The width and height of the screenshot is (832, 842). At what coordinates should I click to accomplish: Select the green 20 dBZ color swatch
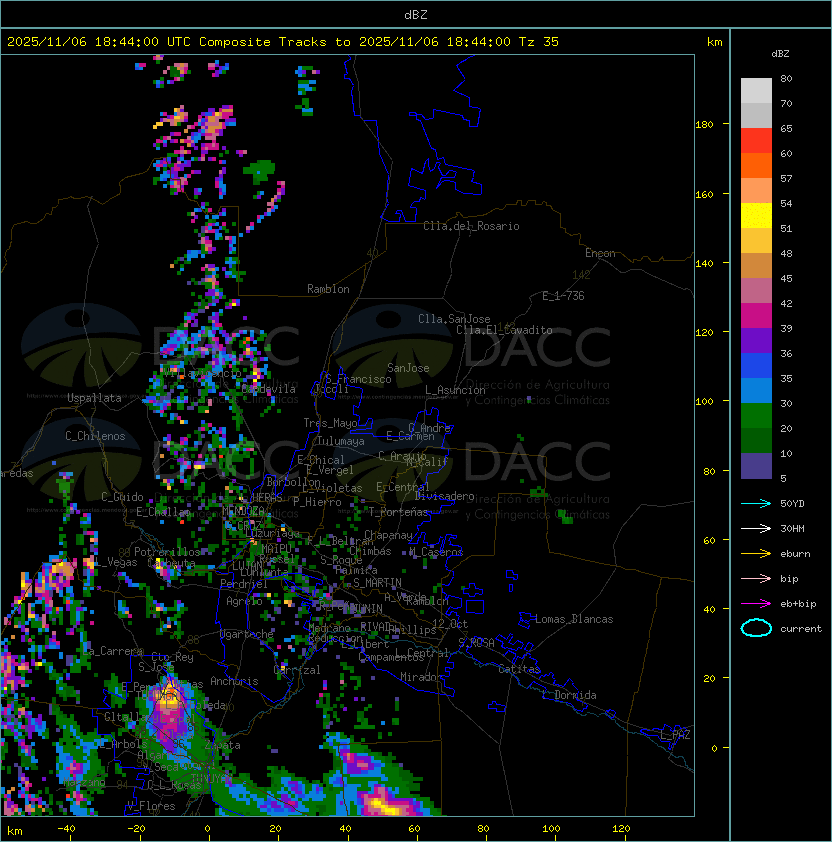(x=756, y=416)
